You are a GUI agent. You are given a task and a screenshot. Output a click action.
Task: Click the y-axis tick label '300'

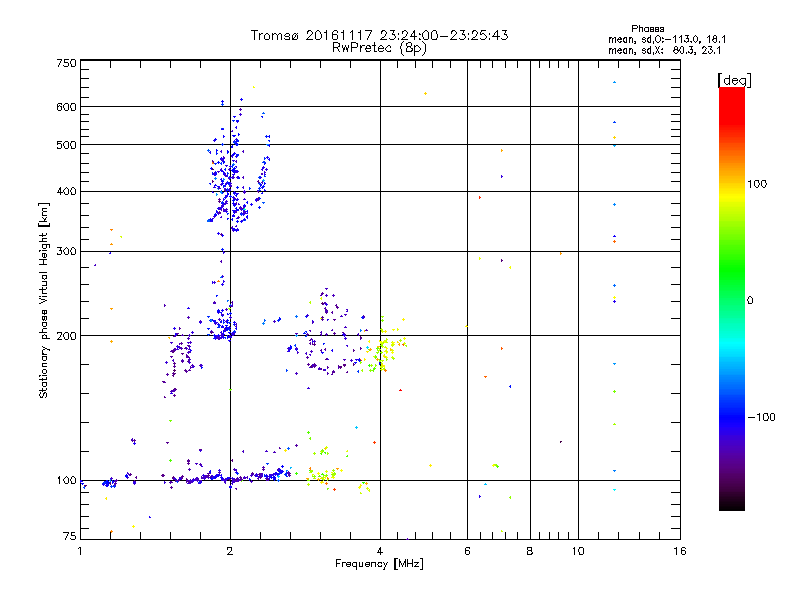pyautogui.click(x=66, y=252)
